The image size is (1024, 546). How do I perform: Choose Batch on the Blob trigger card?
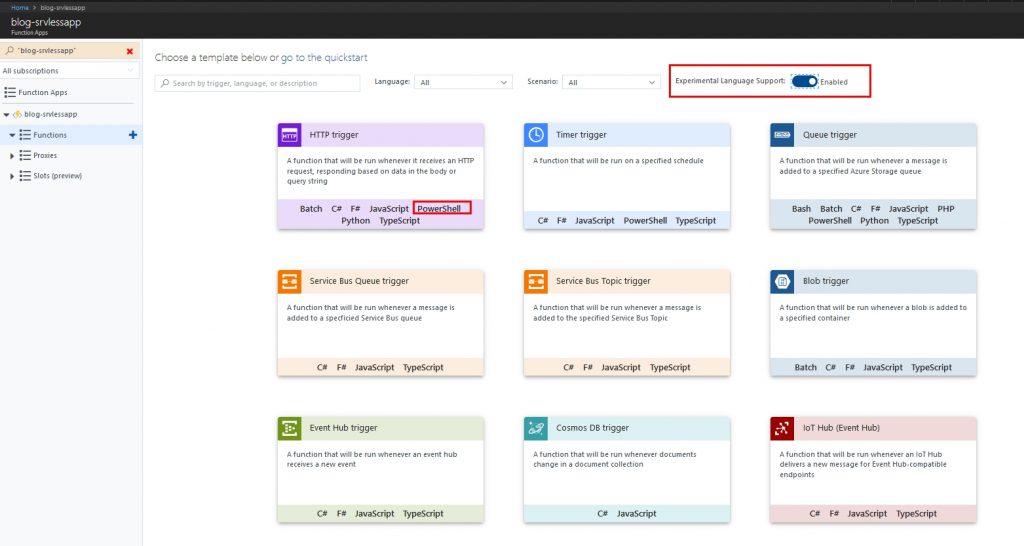click(805, 368)
